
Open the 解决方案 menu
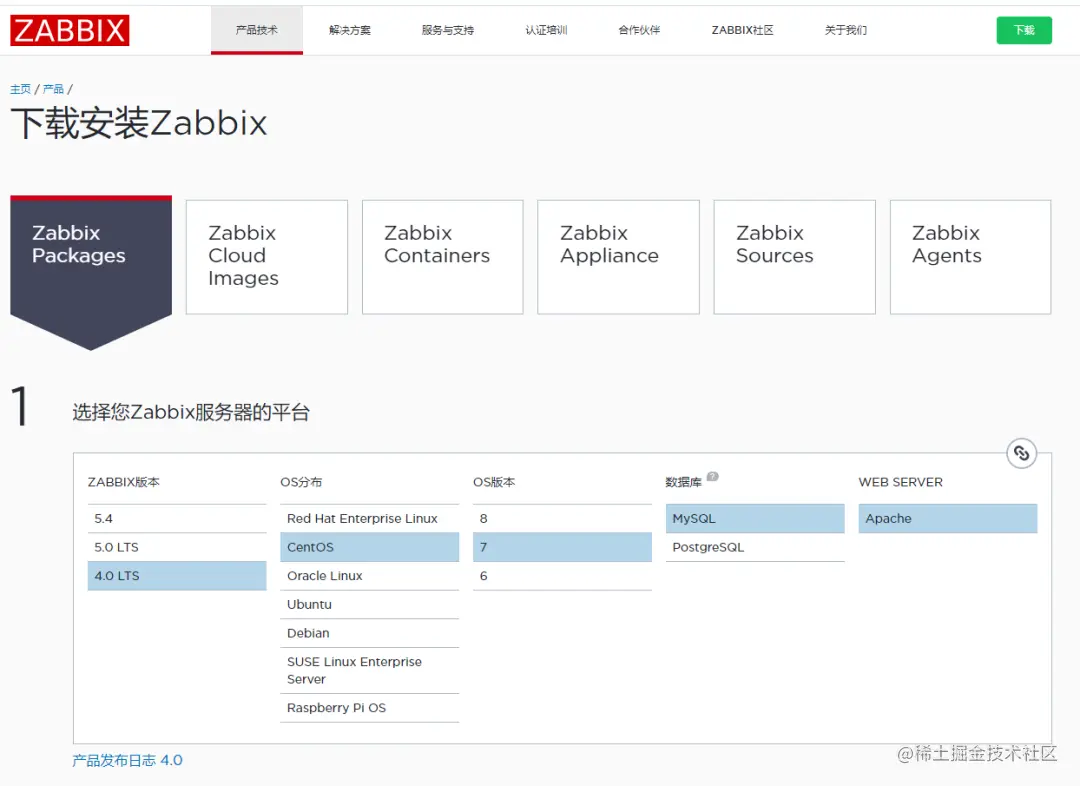(x=350, y=30)
